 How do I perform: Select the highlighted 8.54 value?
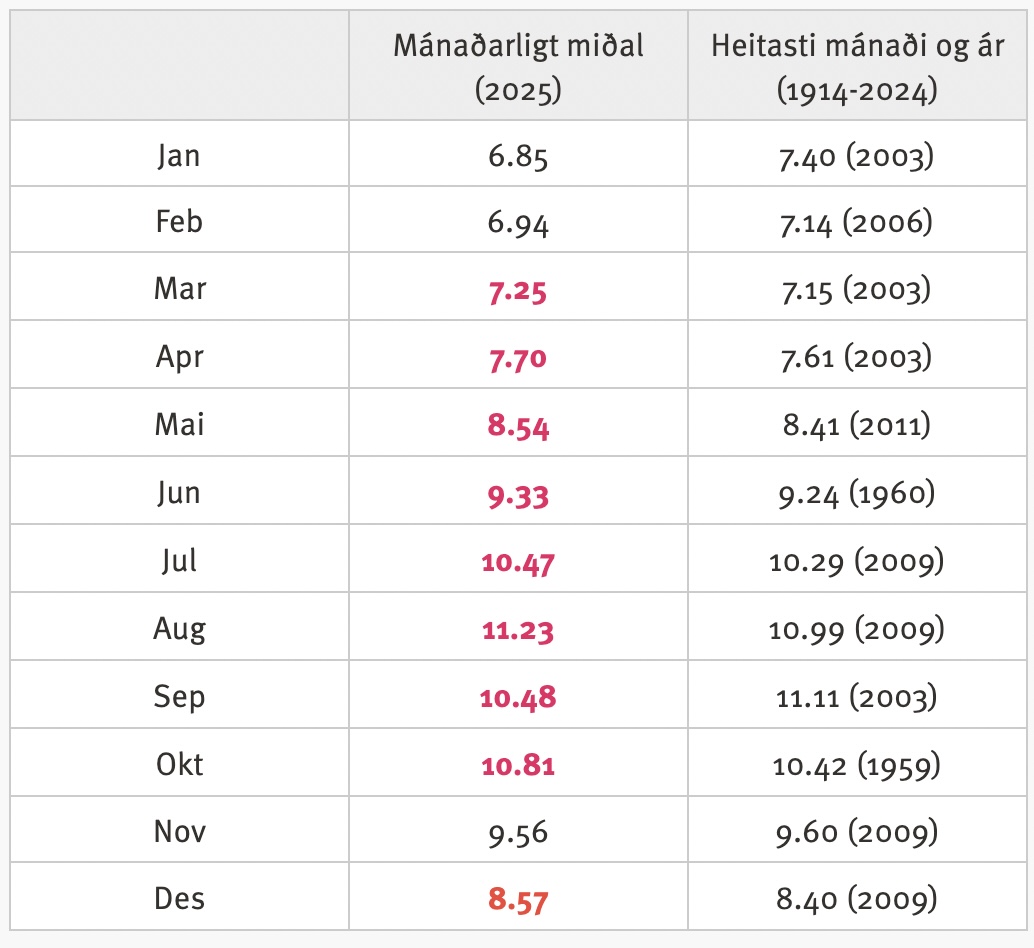(518, 426)
